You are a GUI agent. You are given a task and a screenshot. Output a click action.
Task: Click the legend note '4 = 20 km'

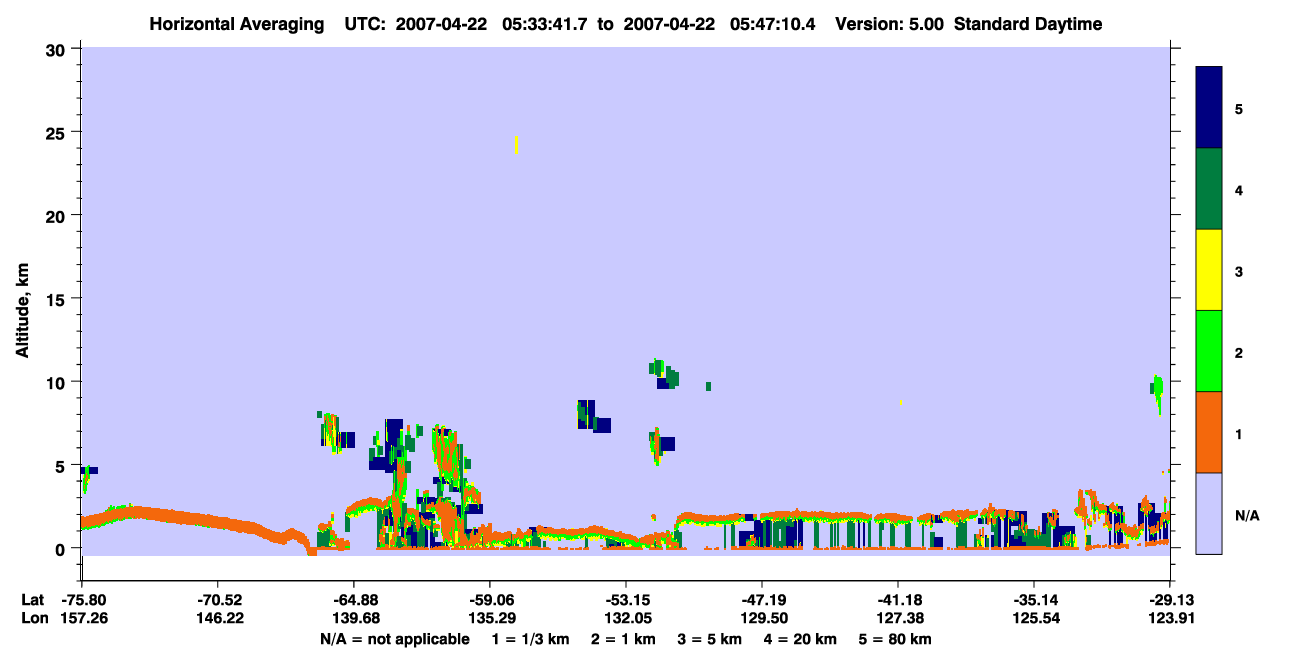click(x=801, y=639)
